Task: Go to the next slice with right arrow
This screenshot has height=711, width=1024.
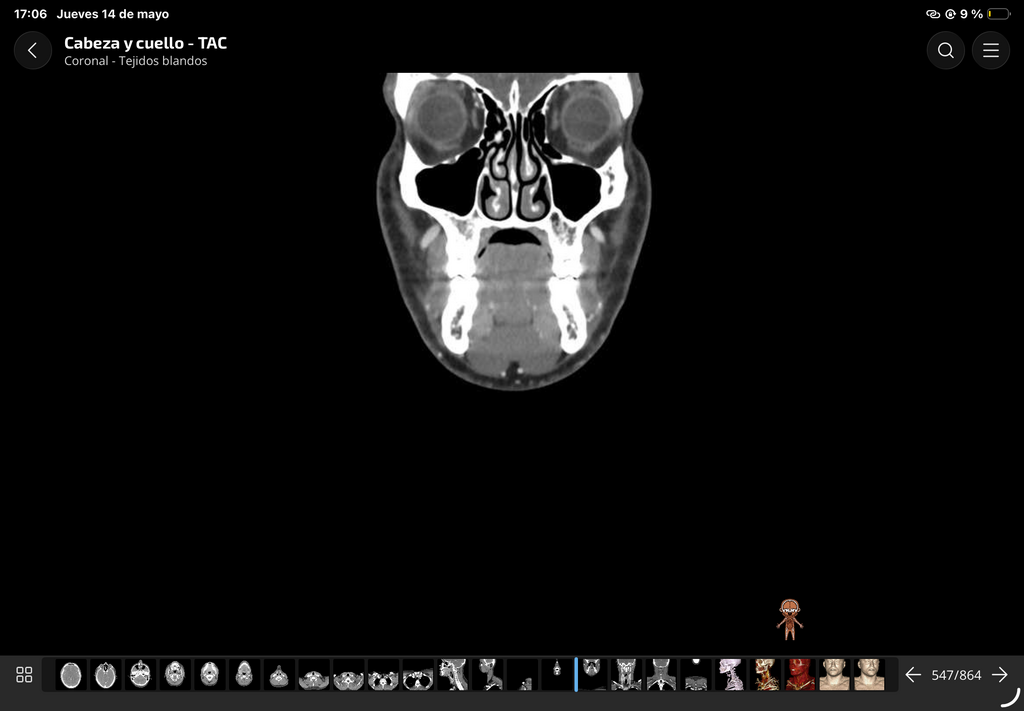Action: pyautogui.click(x=999, y=675)
